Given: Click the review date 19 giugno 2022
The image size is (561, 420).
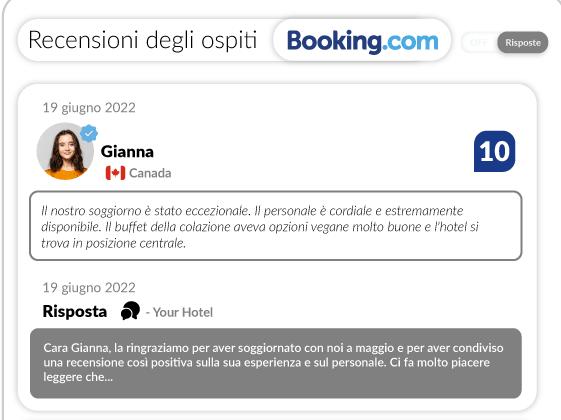Looking at the screenshot, I should 89,108.
